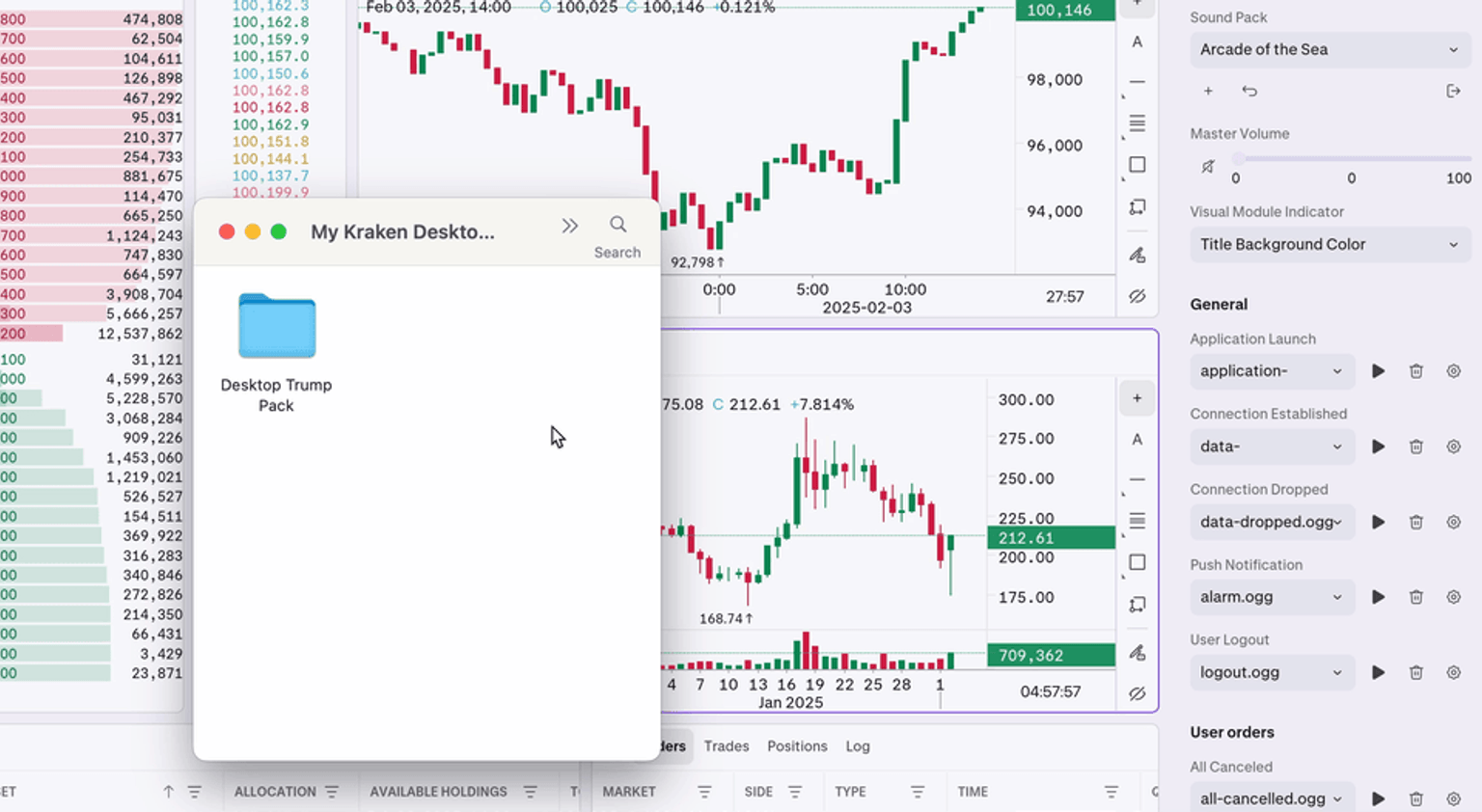Click the export sound pack icon
The width and height of the screenshot is (1482, 812).
click(x=1453, y=91)
